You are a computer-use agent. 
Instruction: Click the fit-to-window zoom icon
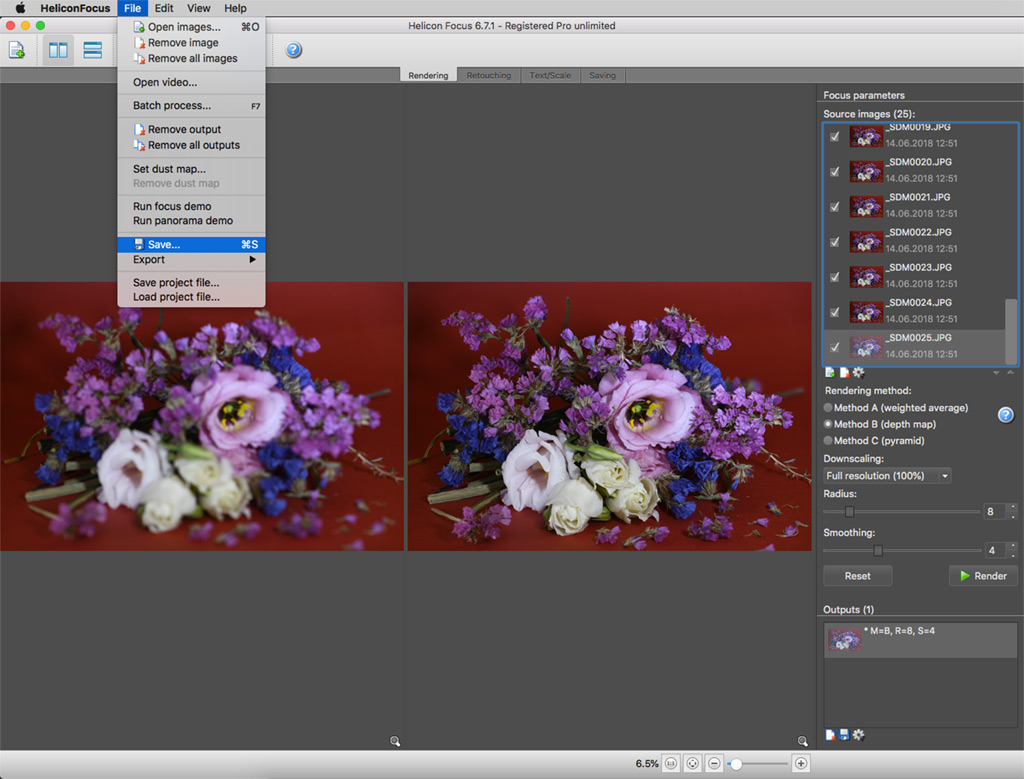point(692,763)
